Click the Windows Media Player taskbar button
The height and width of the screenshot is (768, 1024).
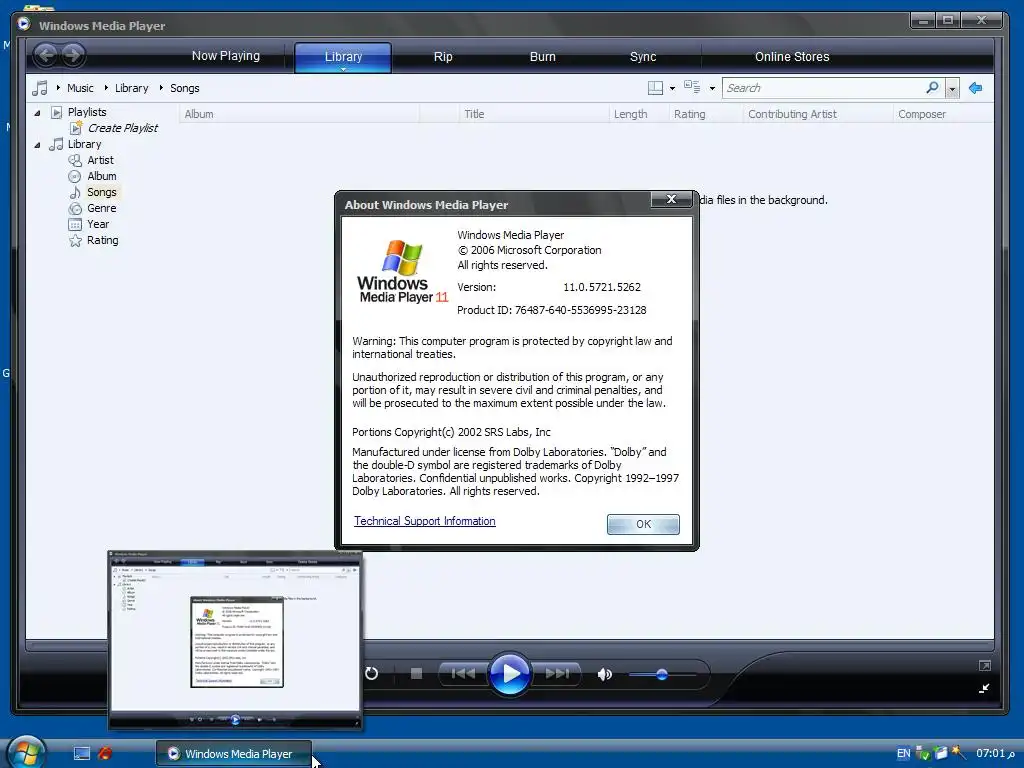233,753
